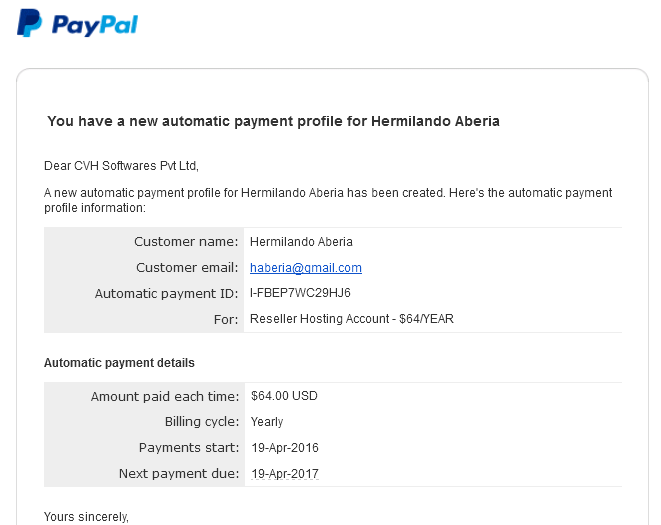The image size is (661, 525).
Task: Click Reseller Hosting Account - $64/YEAR text
Action: coord(352,318)
